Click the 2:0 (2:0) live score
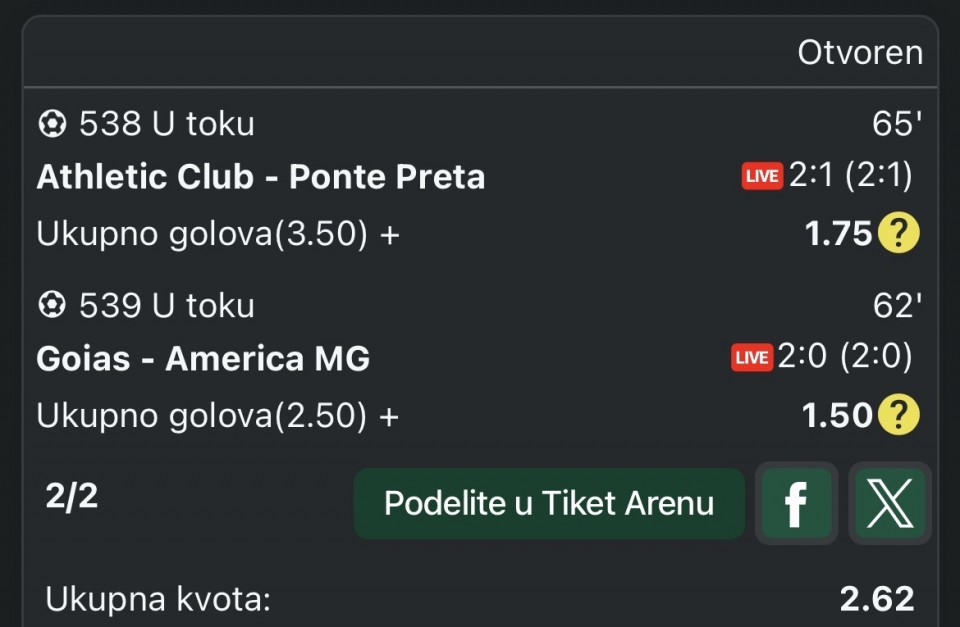 click(x=845, y=357)
